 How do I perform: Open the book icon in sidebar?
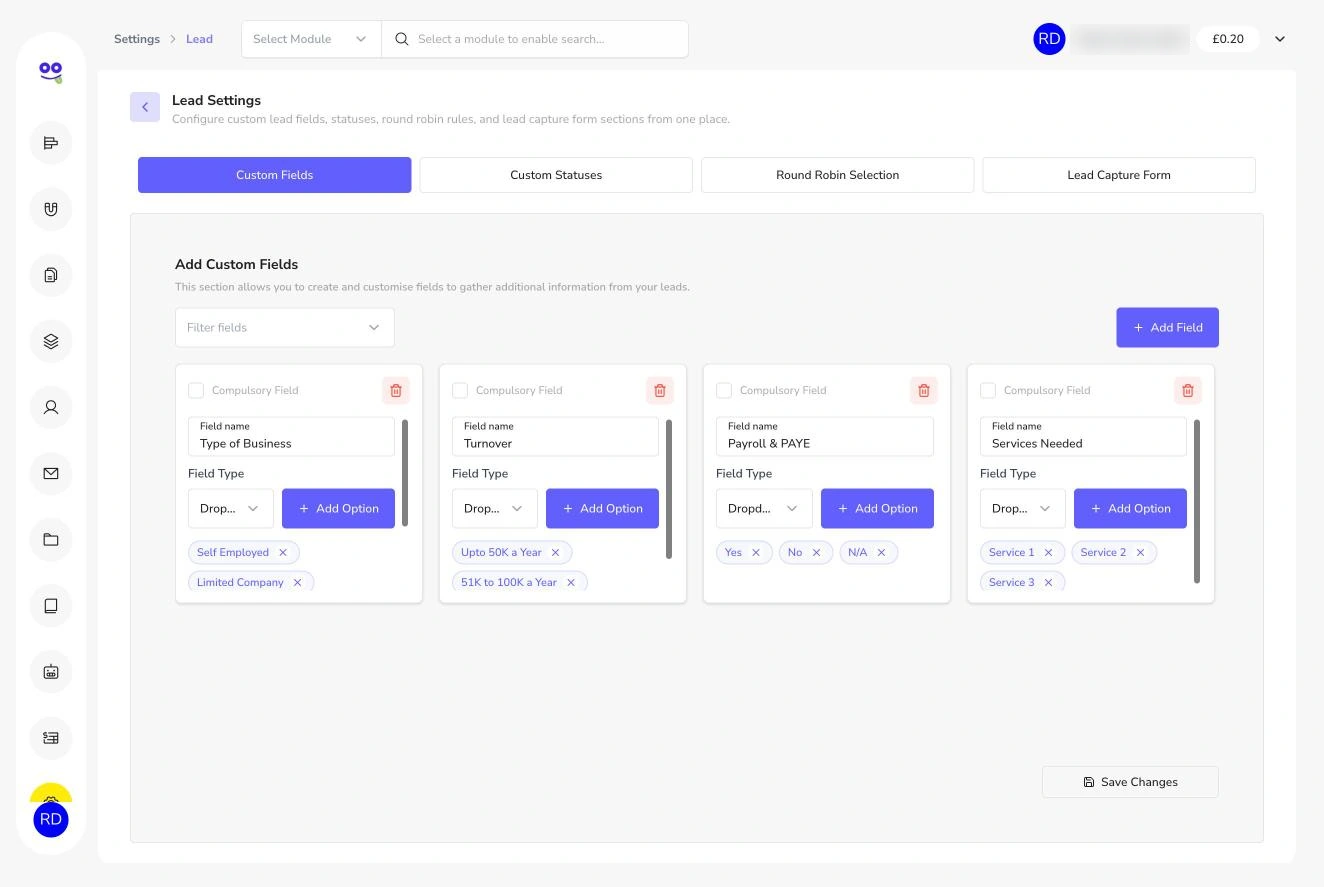[51, 605]
